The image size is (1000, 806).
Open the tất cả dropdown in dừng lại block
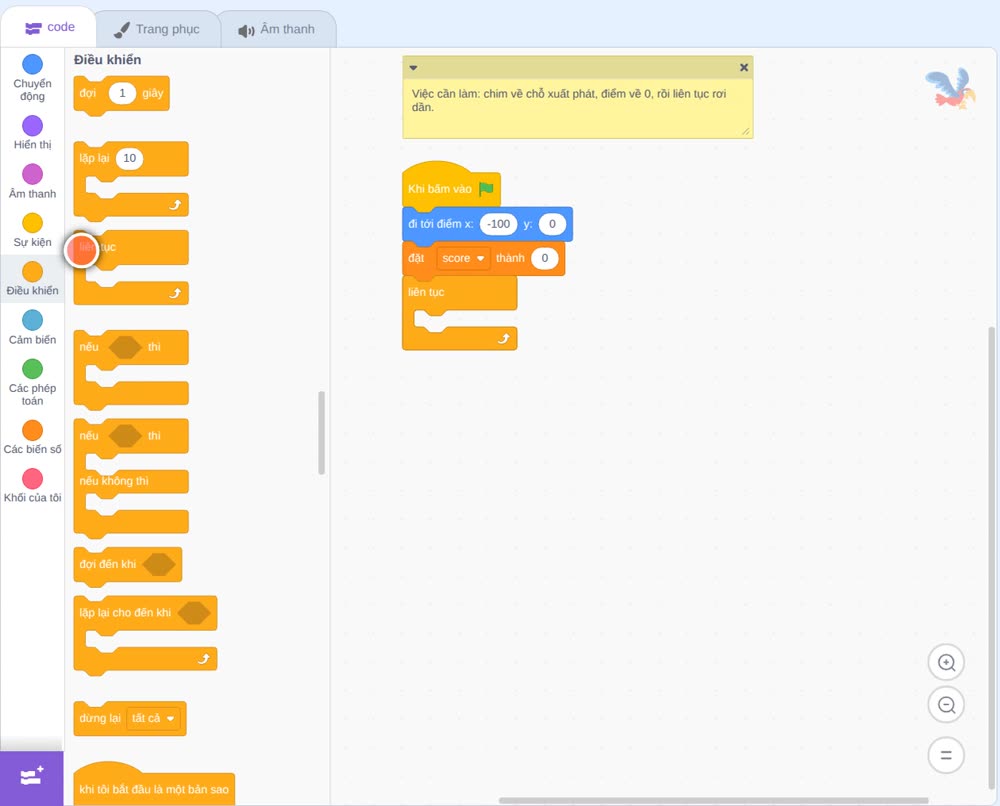tap(153, 719)
